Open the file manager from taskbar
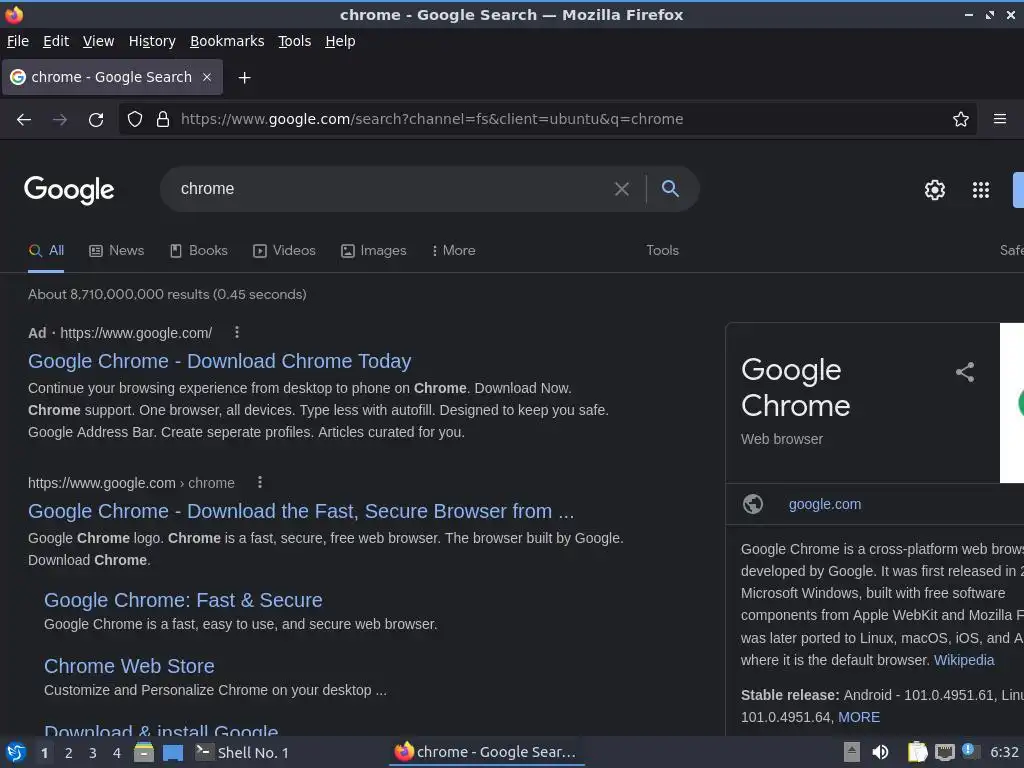The height and width of the screenshot is (768, 1024). point(144,752)
